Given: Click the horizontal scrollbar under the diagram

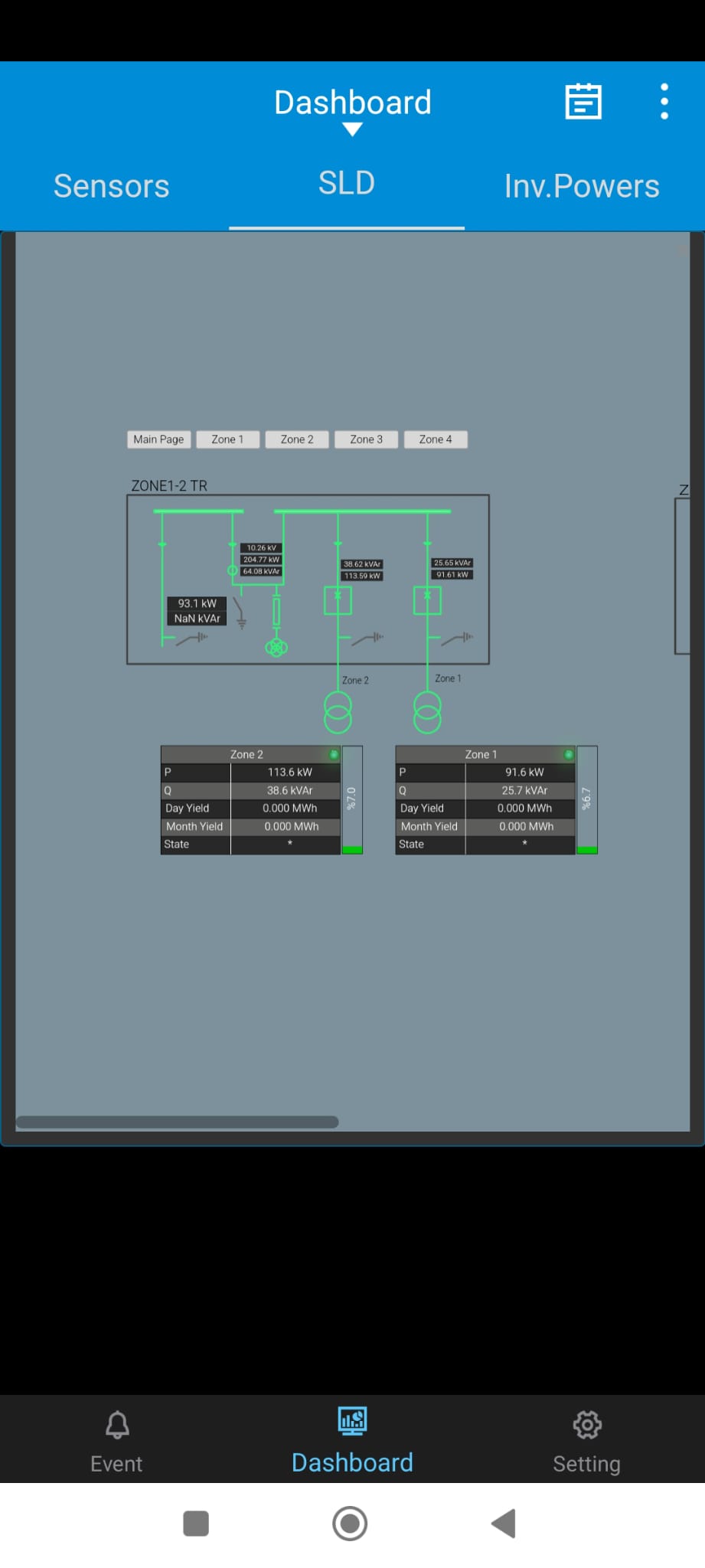Looking at the screenshot, I should click(177, 1122).
